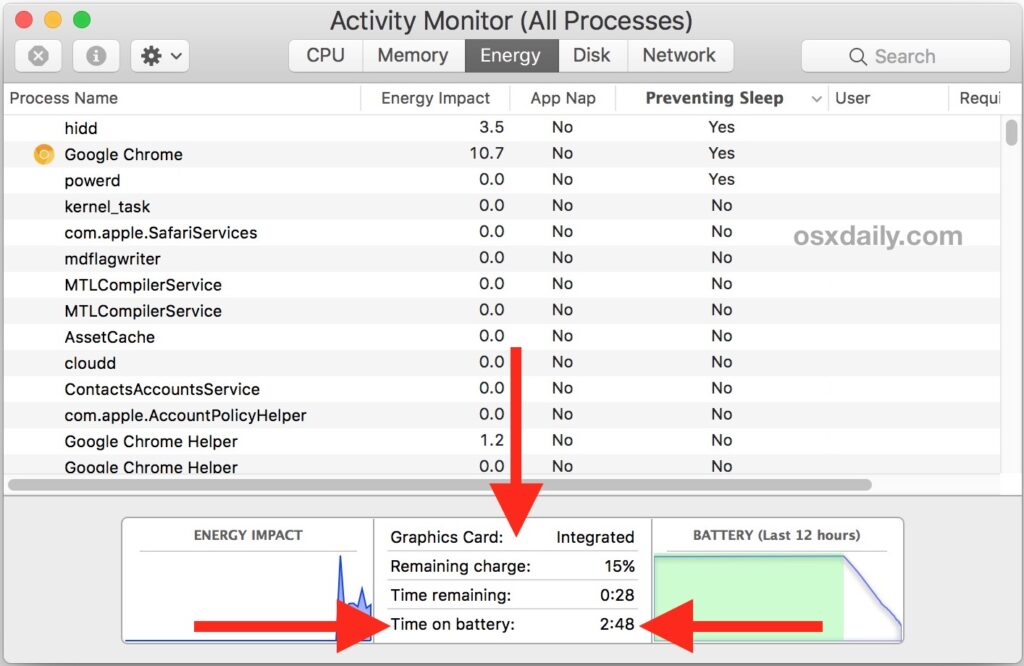Toggle the App Nap status for hidd
The height and width of the screenshot is (666, 1024).
click(562, 128)
